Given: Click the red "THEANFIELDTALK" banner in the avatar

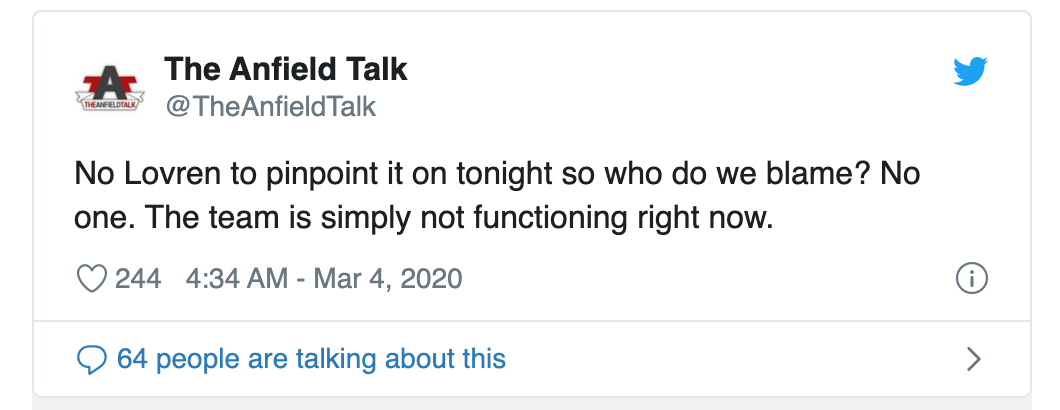Looking at the screenshot, I should tap(108, 103).
